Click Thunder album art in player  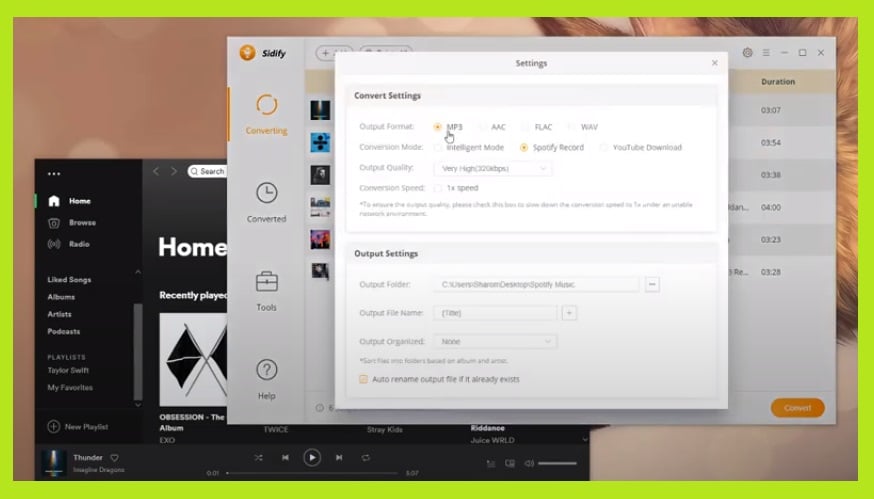pos(54,463)
